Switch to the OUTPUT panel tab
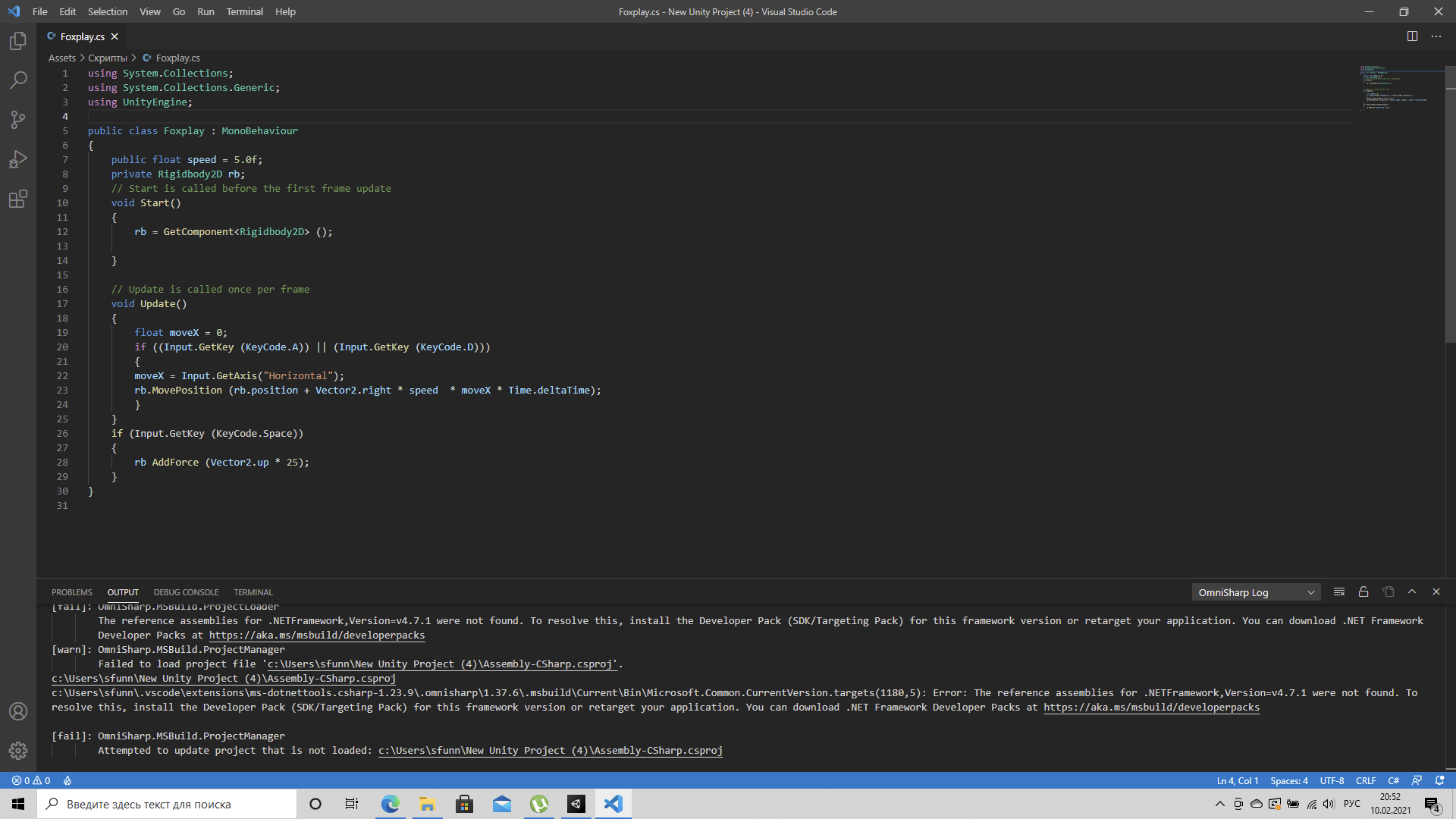Screen dimensions: 1456x819 [123, 592]
